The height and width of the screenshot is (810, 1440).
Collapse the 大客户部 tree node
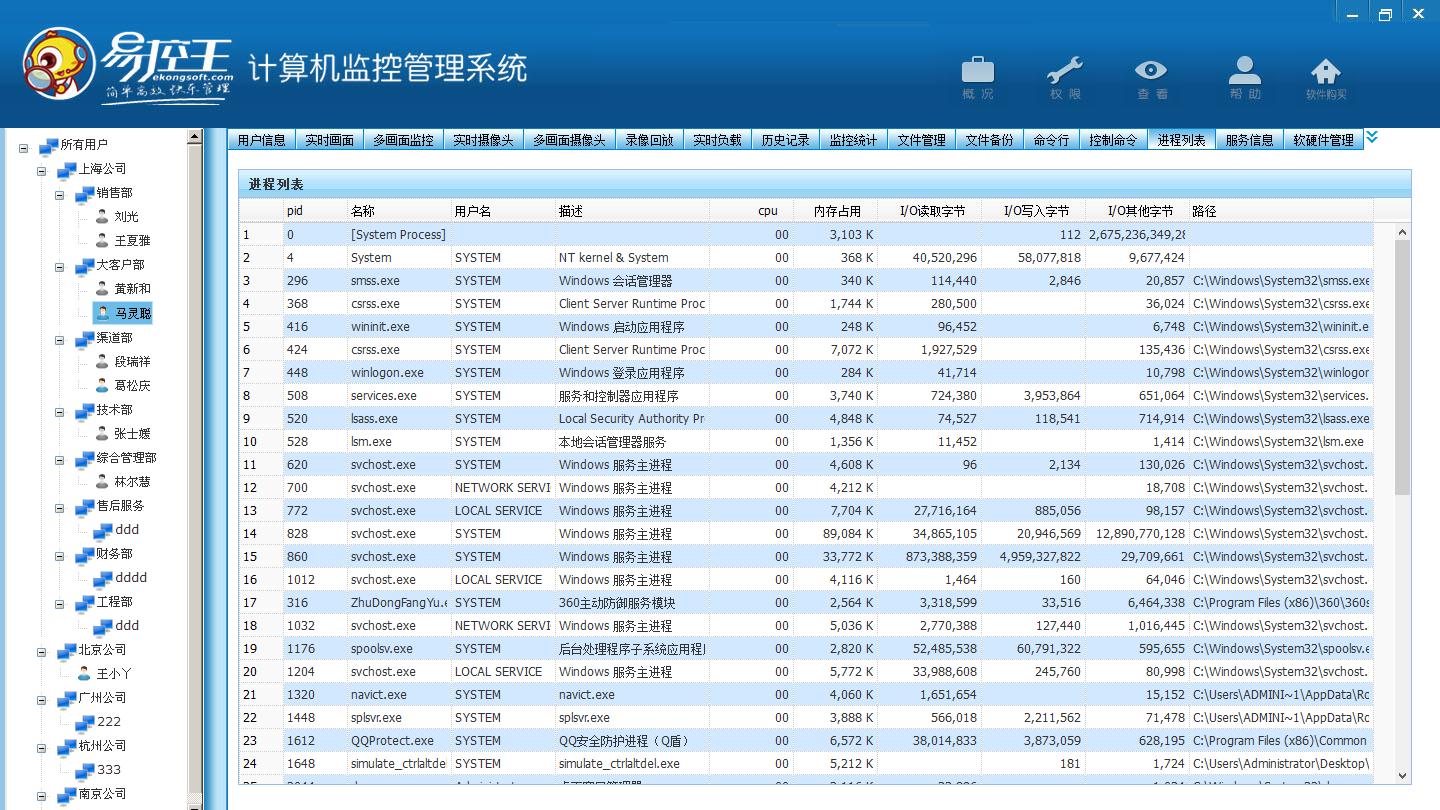pyautogui.click(x=60, y=268)
